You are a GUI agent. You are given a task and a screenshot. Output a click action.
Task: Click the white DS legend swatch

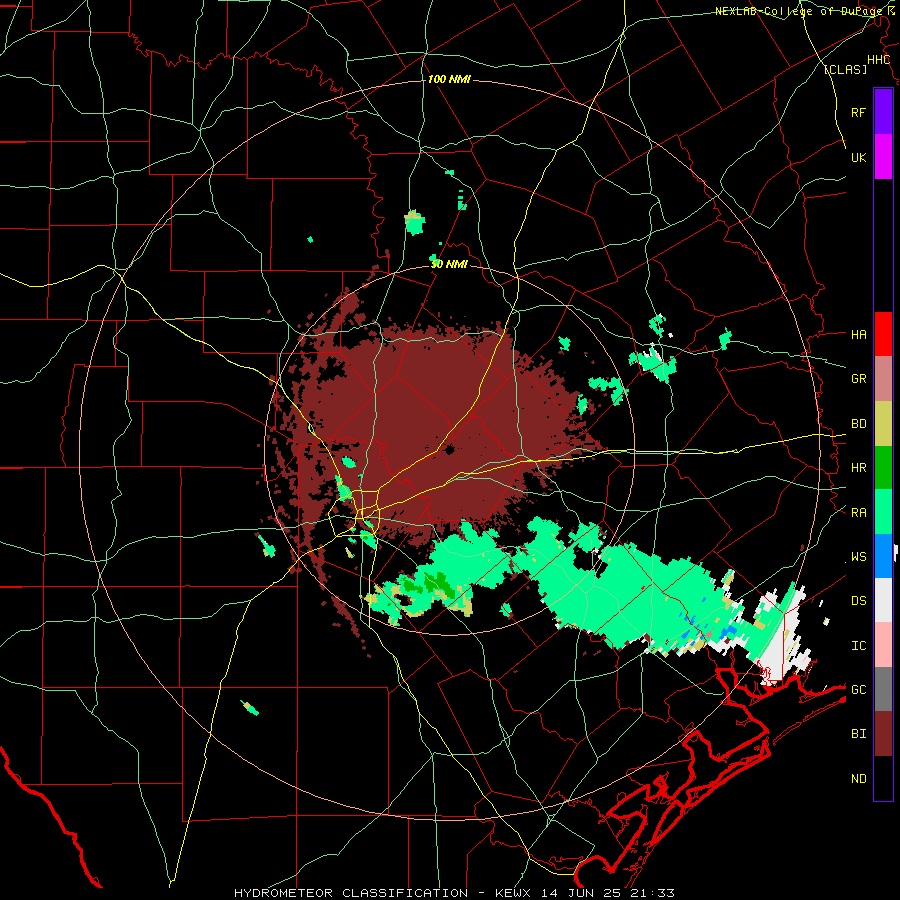click(x=883, y=600)
